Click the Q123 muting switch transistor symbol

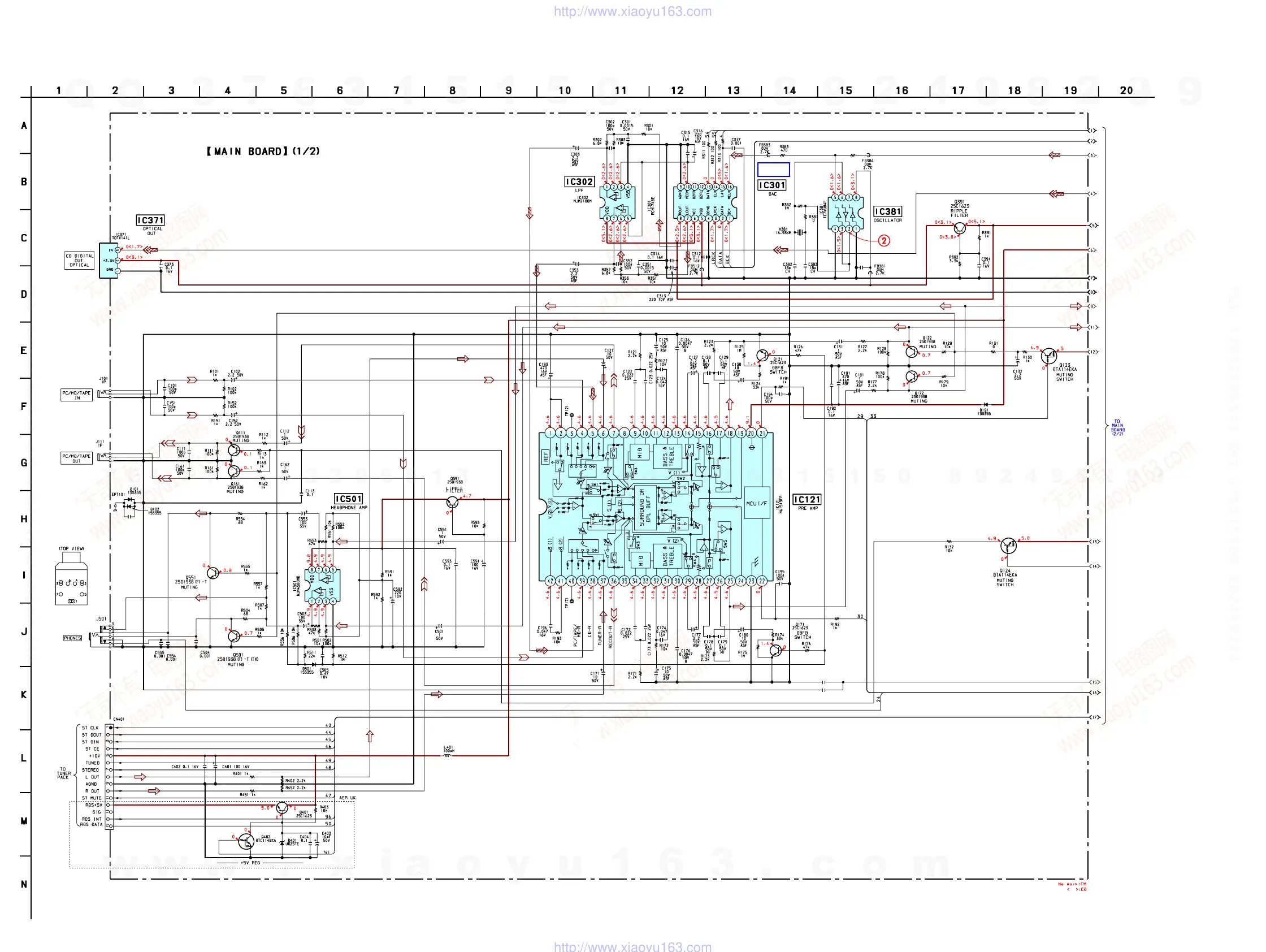[1048, 356]
